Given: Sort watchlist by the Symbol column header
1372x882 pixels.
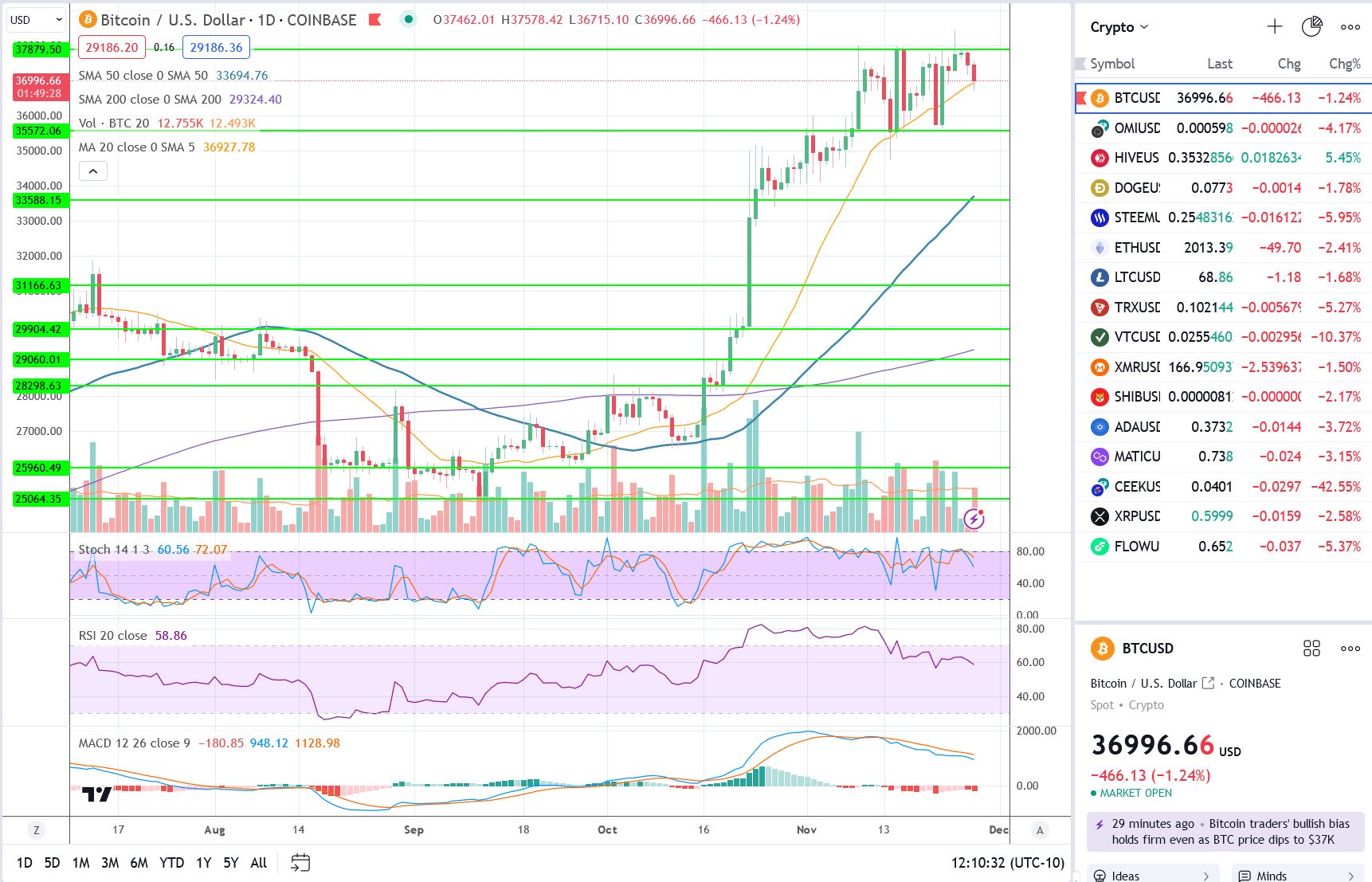Looking at the screenshot, I should [x=1112, y=64].
